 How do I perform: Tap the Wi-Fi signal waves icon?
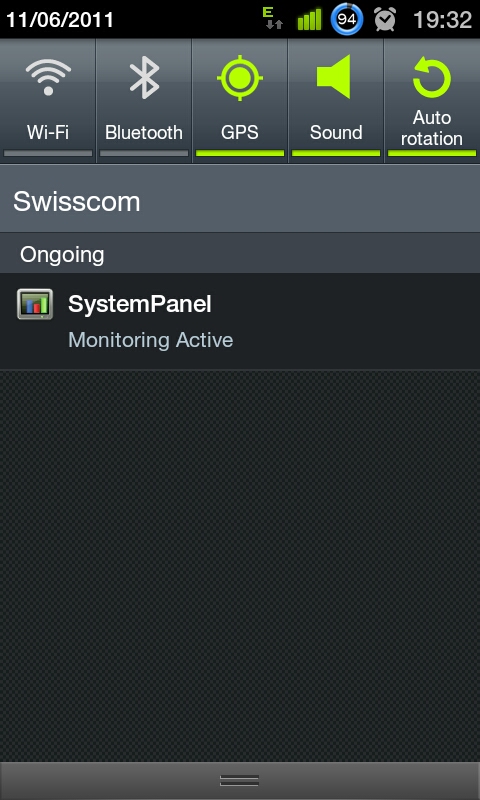pyautogui.click(x=48, y=77)
